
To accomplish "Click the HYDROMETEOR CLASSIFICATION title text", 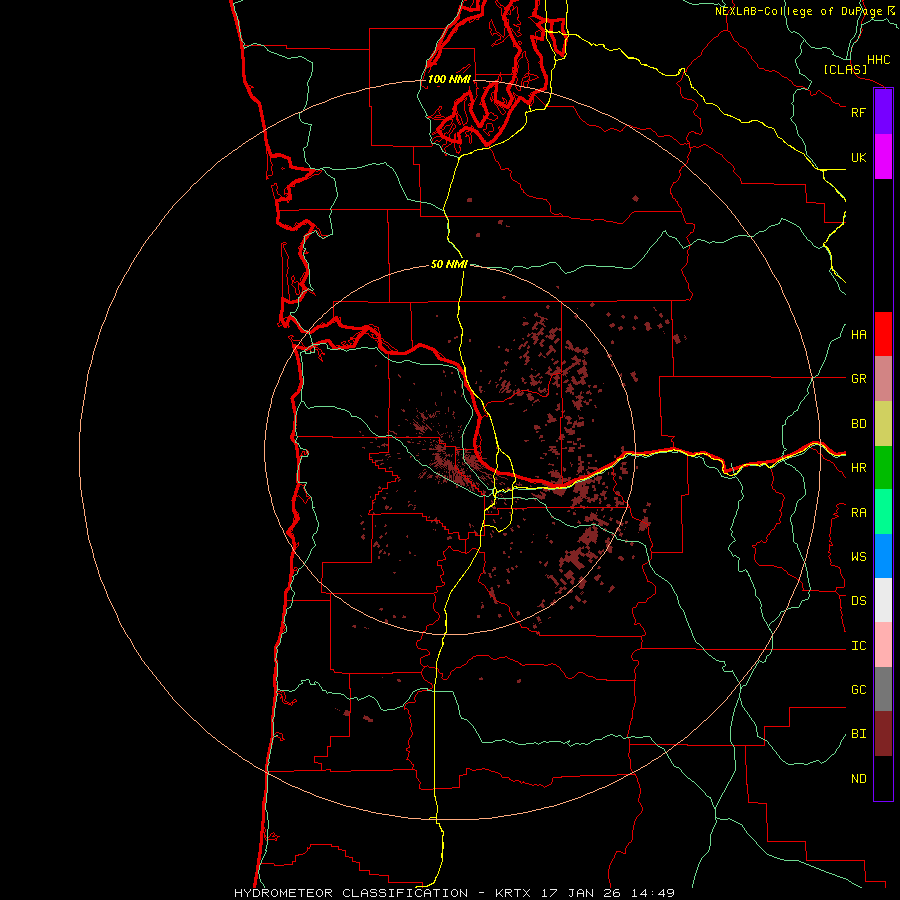I will pos(351,893).
